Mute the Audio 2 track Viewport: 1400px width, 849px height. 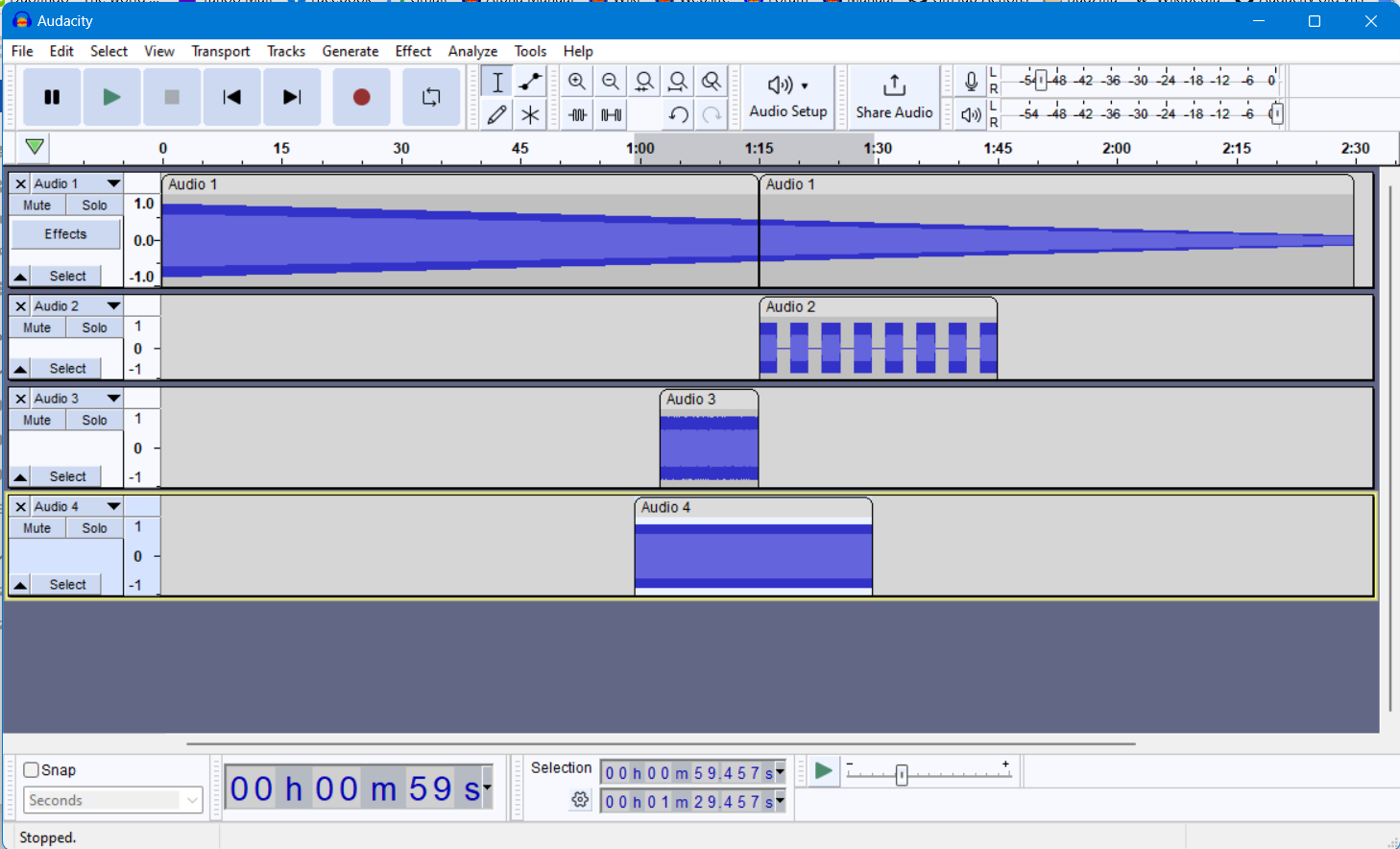pos(37,327)
